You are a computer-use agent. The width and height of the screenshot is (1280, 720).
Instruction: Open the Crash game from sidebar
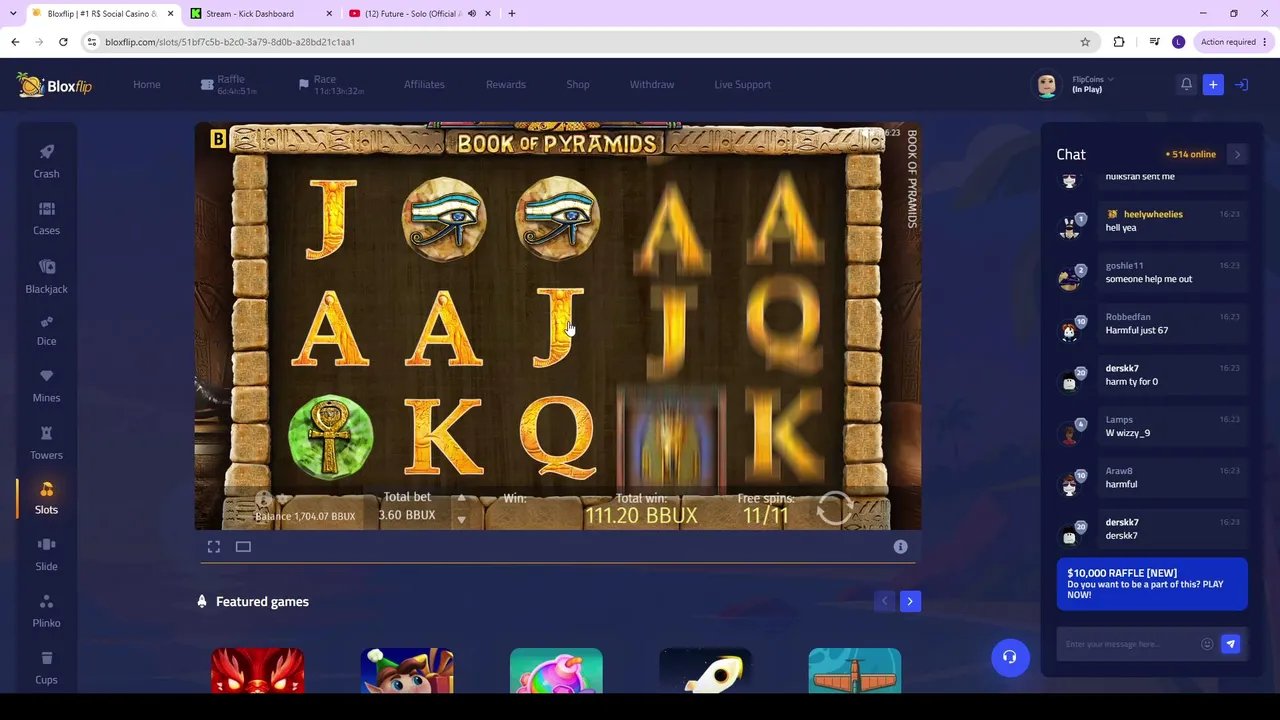(46, 161)
